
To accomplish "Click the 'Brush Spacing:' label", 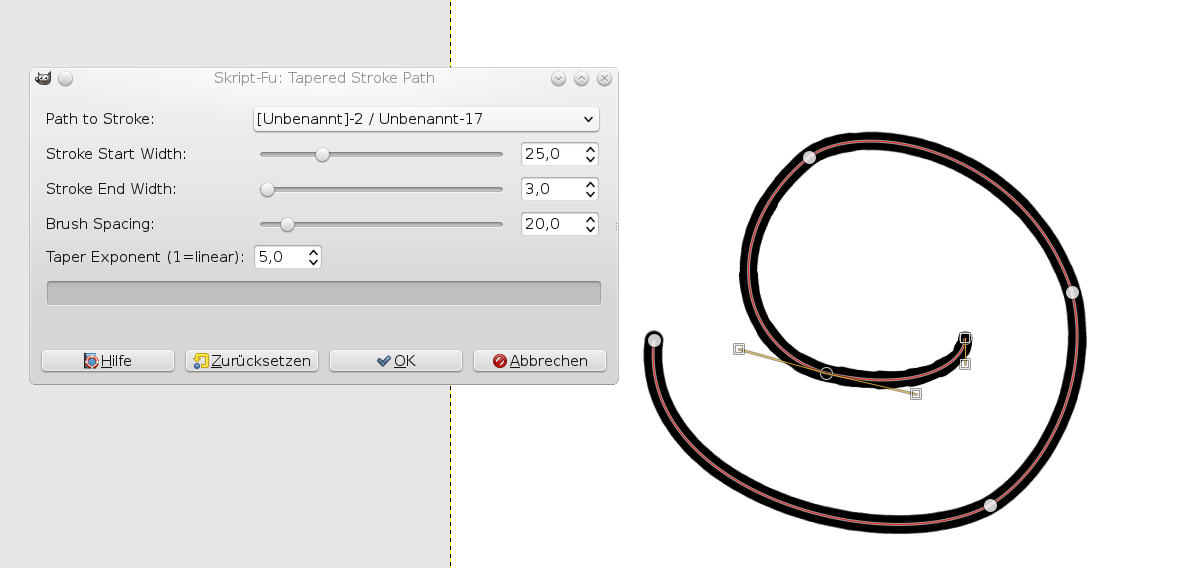I will pyautogui.click(x=100, y=224).
